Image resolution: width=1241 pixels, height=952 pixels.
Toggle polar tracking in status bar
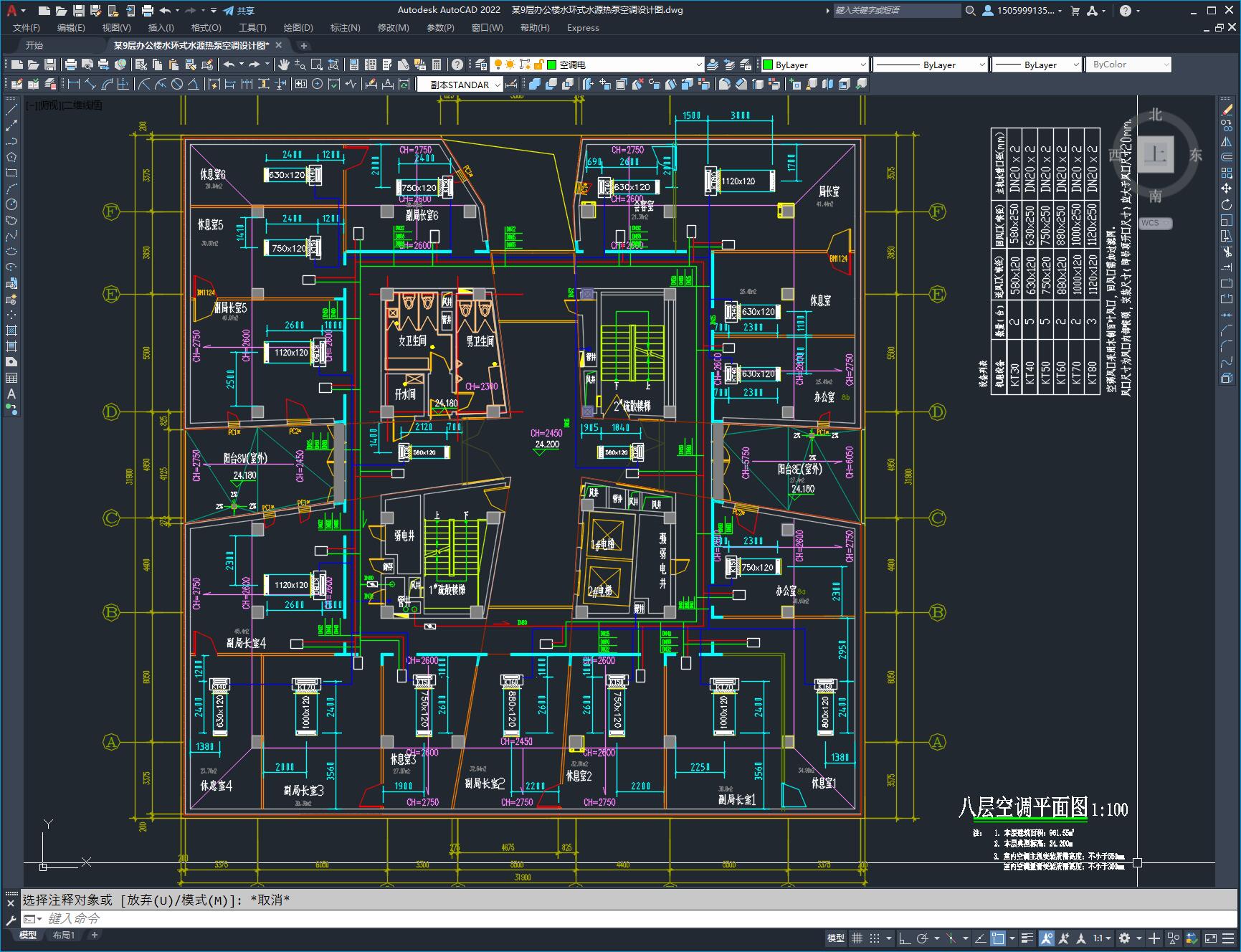point(923,938)
